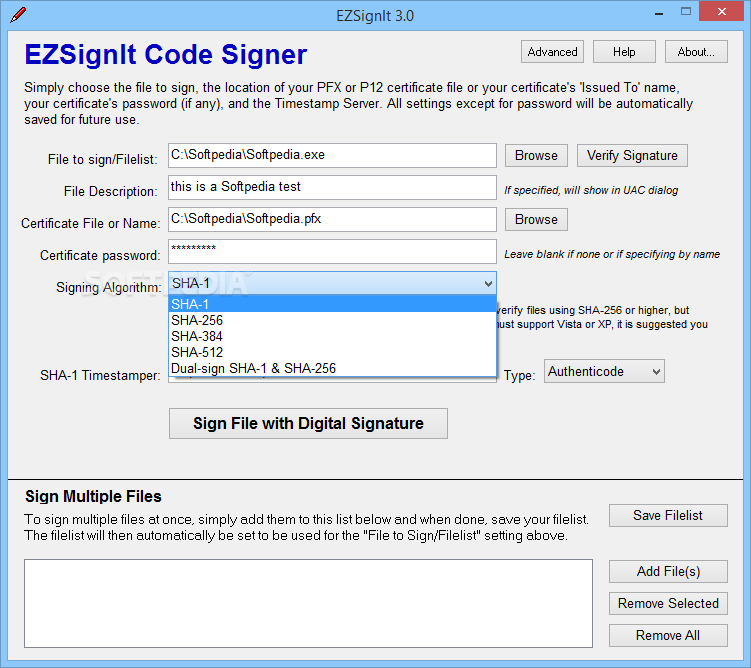
Task: Click Remove Selected button
Action: pos(668,603)
